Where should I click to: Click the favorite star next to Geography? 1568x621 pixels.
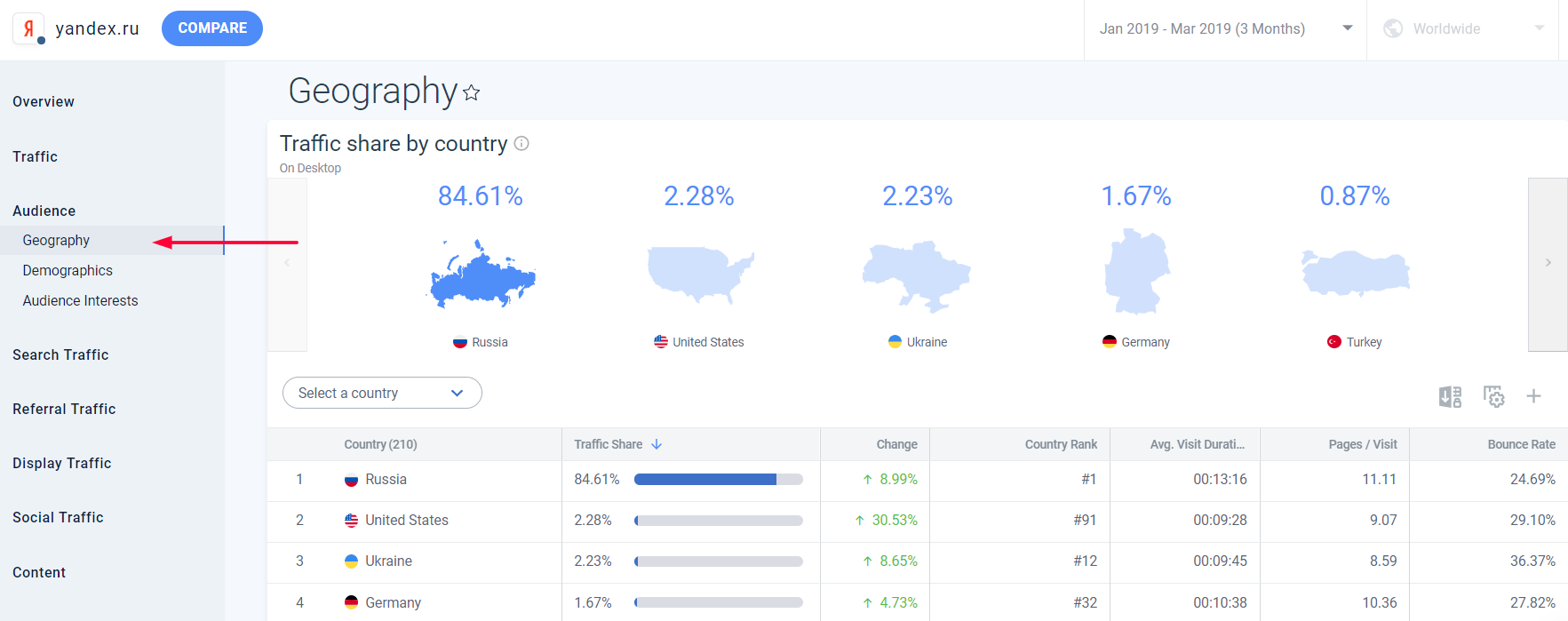[x=472, y=92]
